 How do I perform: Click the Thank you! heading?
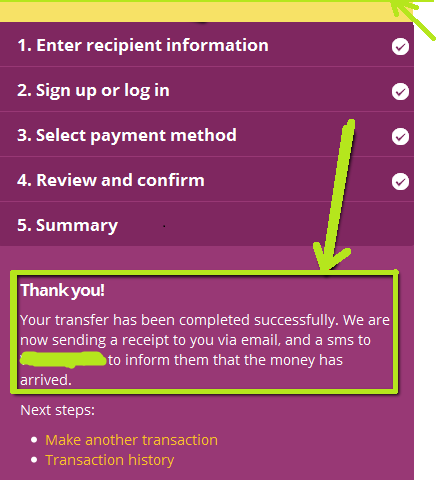[x=63, y=290]
